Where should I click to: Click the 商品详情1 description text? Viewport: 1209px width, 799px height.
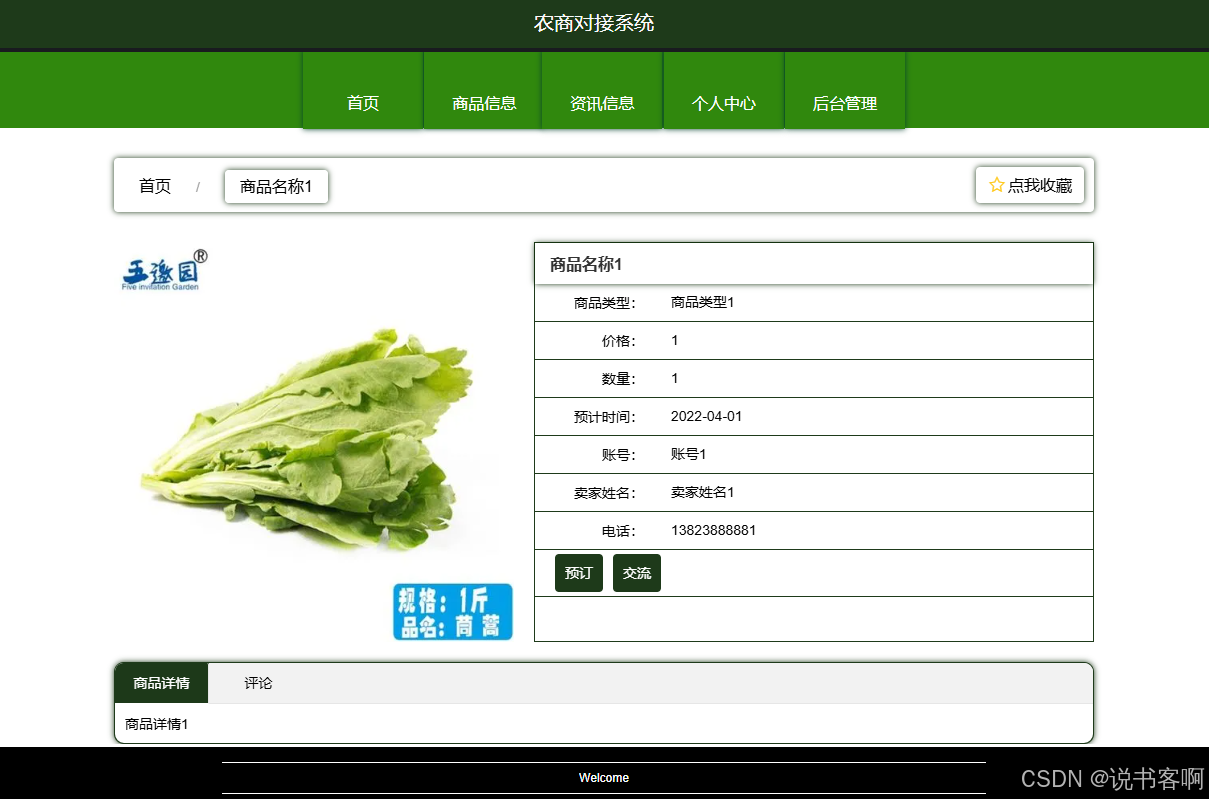tap(156, 724)
